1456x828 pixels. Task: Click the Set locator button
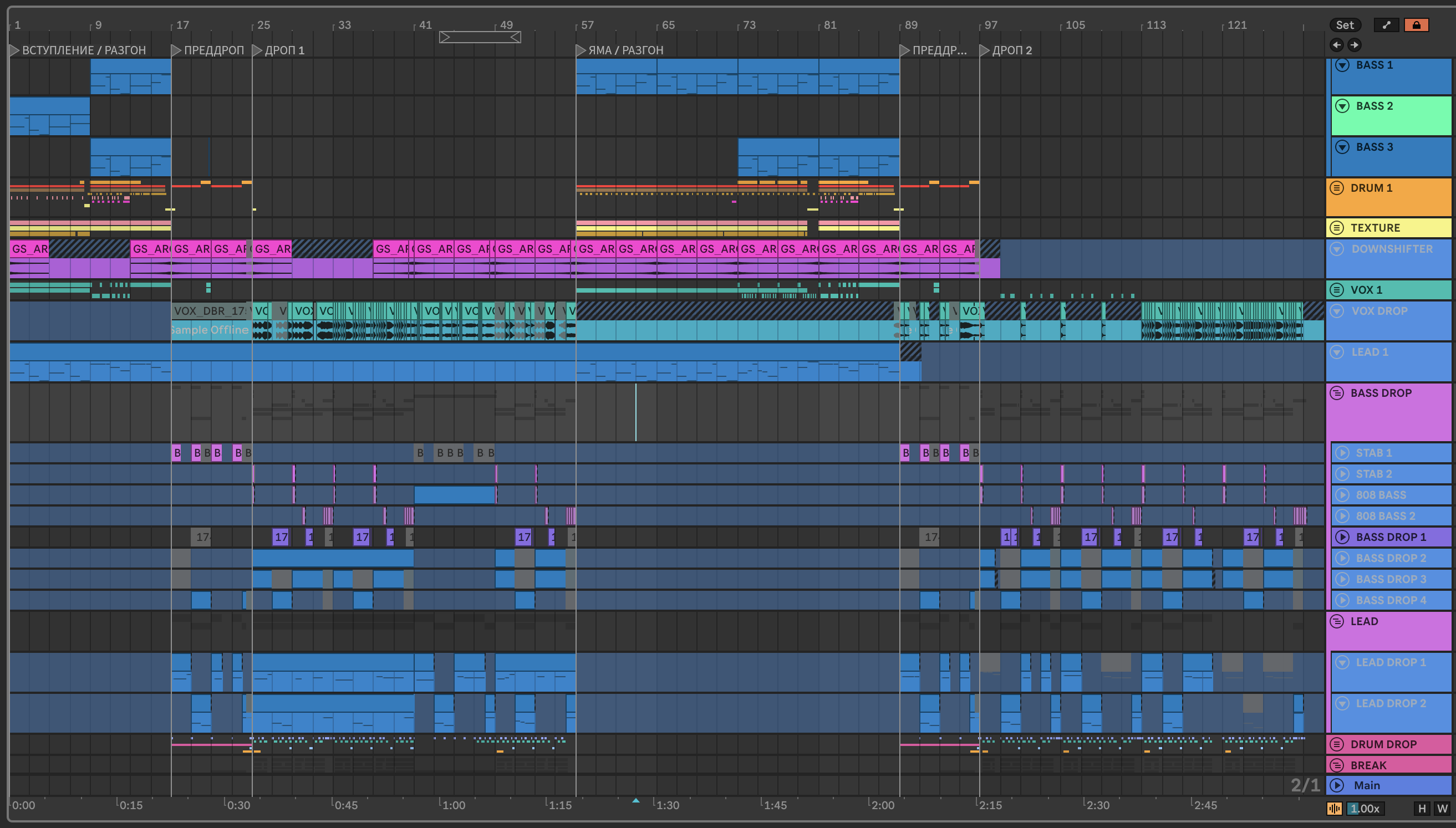[x=1345, y=25]
